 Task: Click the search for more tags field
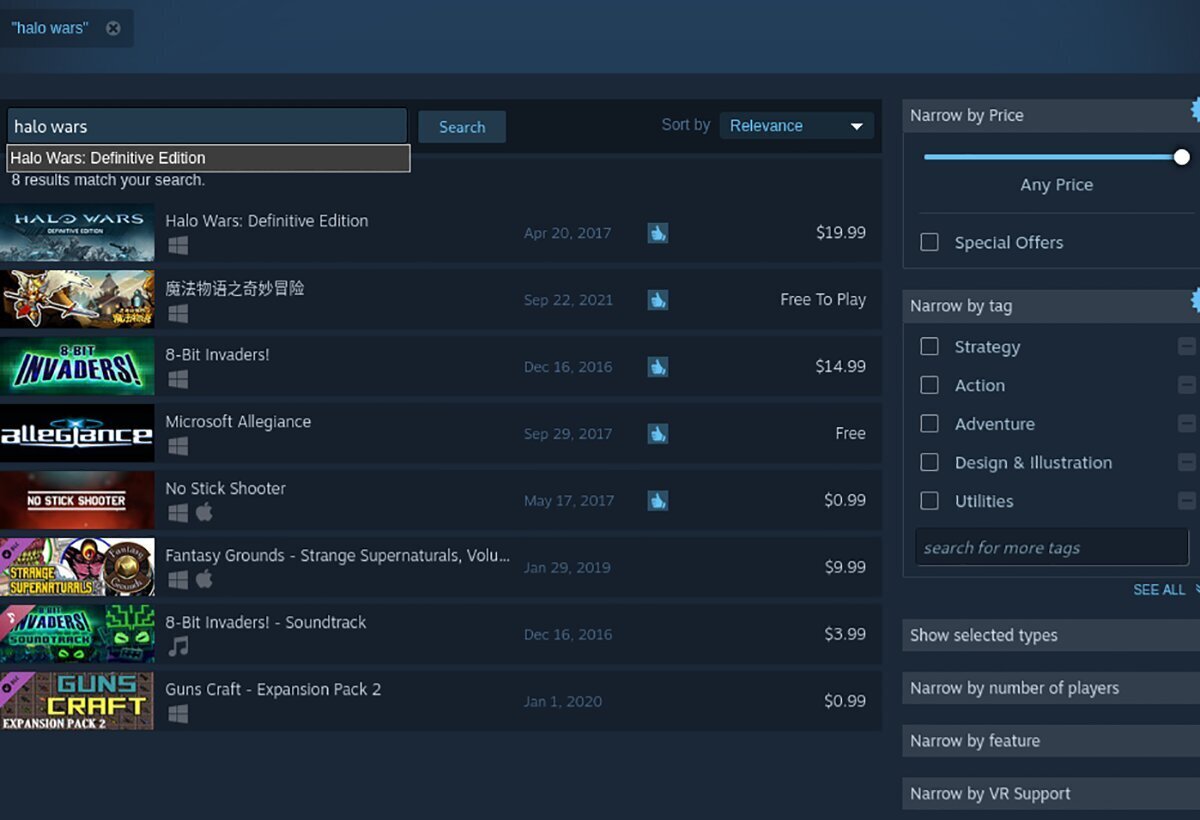pyautogui.click(x=1052, y=548)
